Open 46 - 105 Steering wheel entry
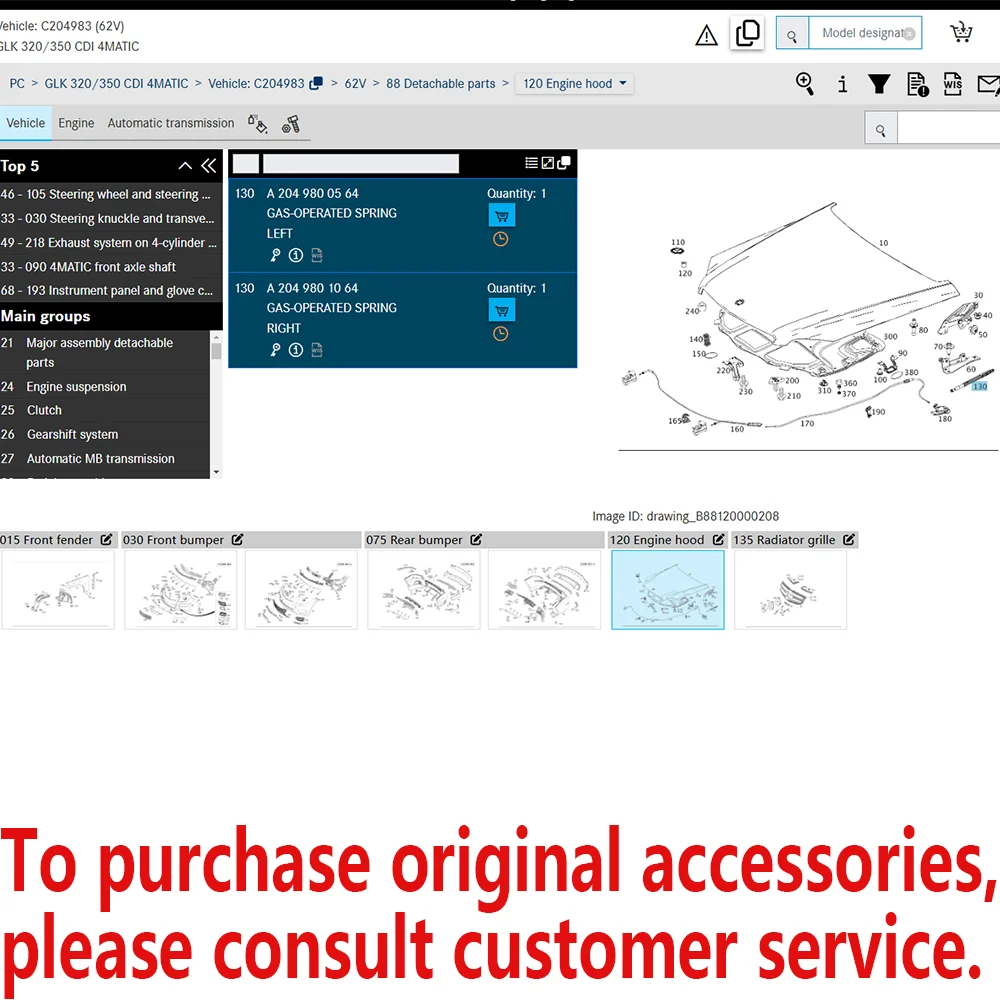 pos(106,194)
